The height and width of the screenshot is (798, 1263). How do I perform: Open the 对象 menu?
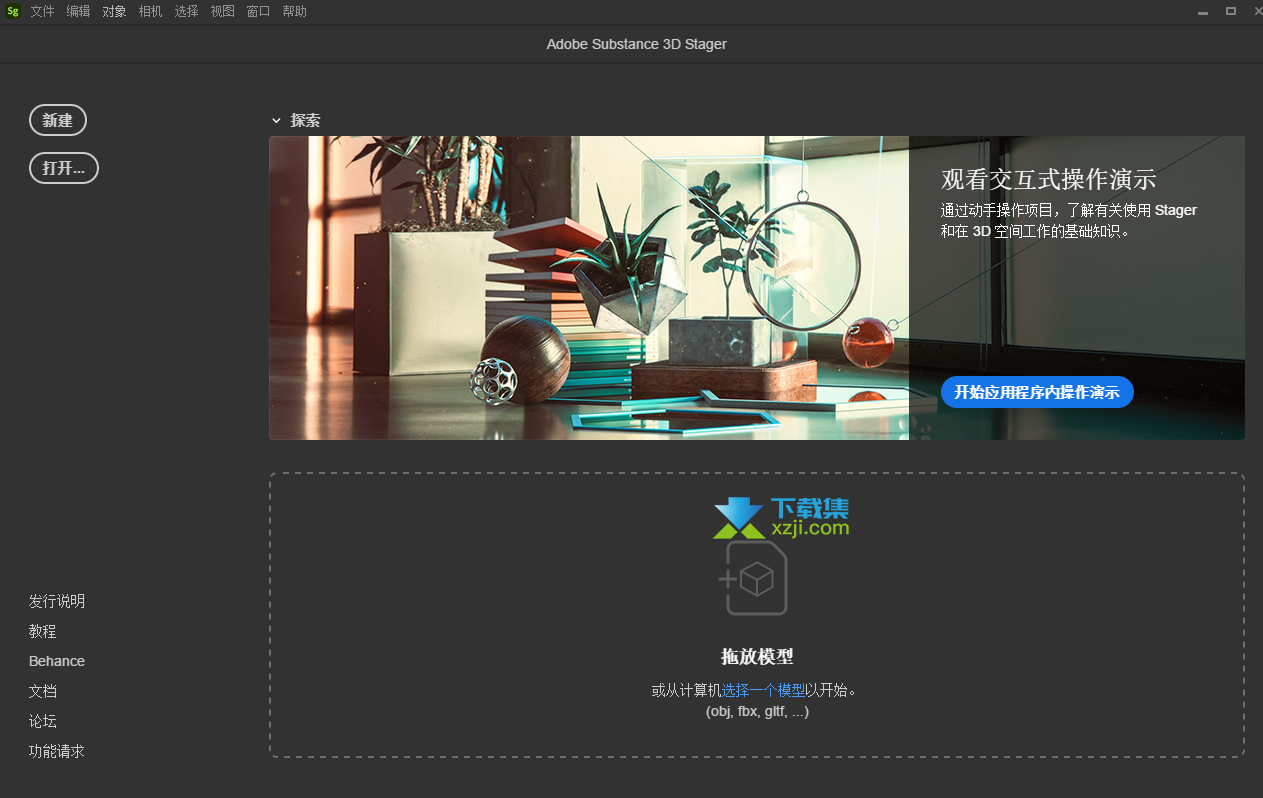[x=114, y=12]
